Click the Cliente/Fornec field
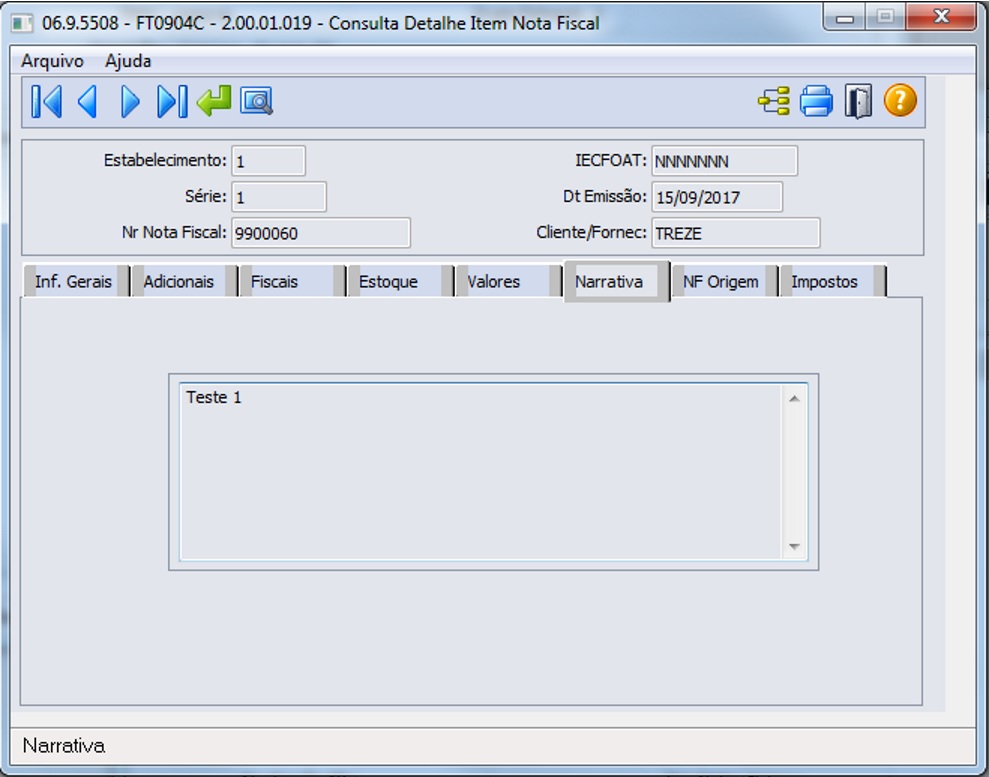This screenshot has height=777, width=989. tap(735, 233)
